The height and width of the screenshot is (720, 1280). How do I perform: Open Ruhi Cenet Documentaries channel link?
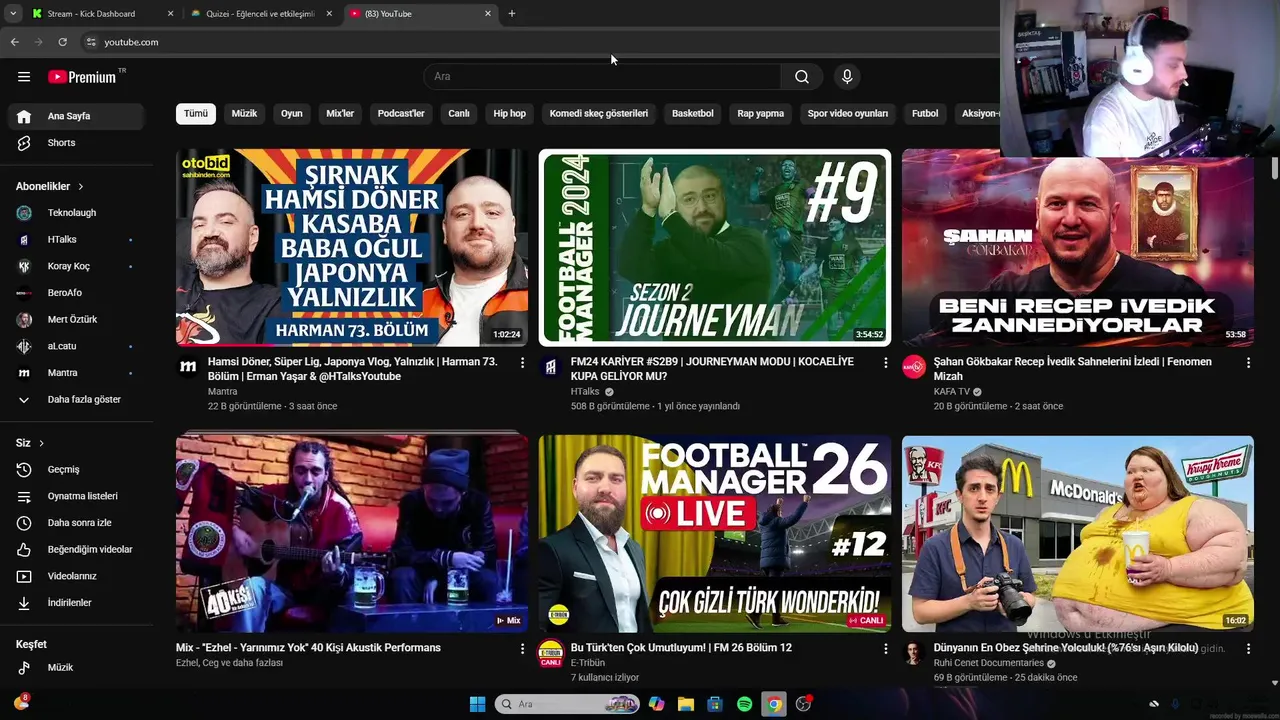click(989, 663)
